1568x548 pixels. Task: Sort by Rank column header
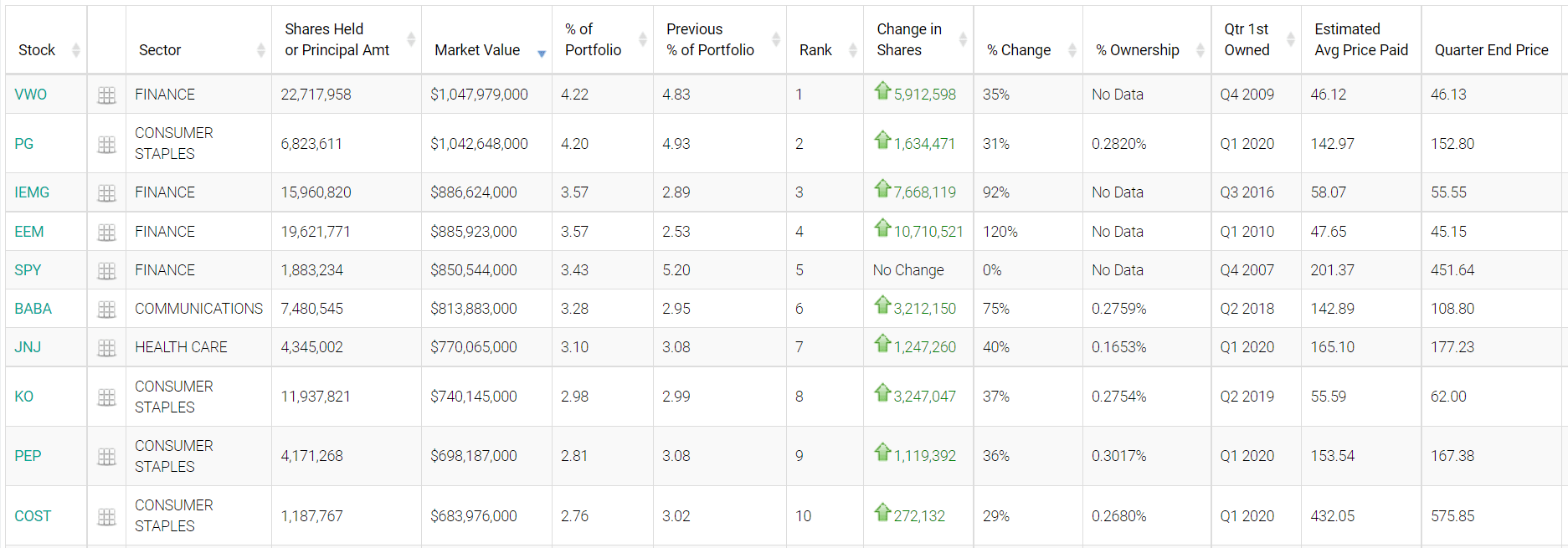click(x=825, y=39)
